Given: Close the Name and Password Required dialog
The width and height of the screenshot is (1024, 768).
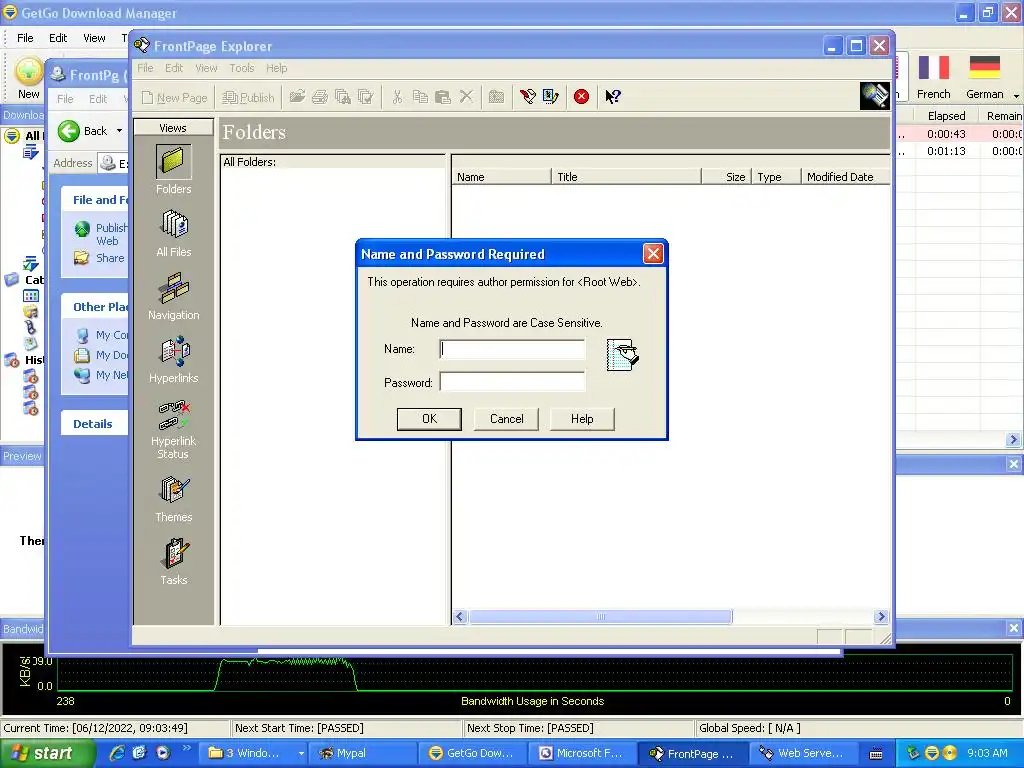Looking at the screenshot, I should point(653,253).
